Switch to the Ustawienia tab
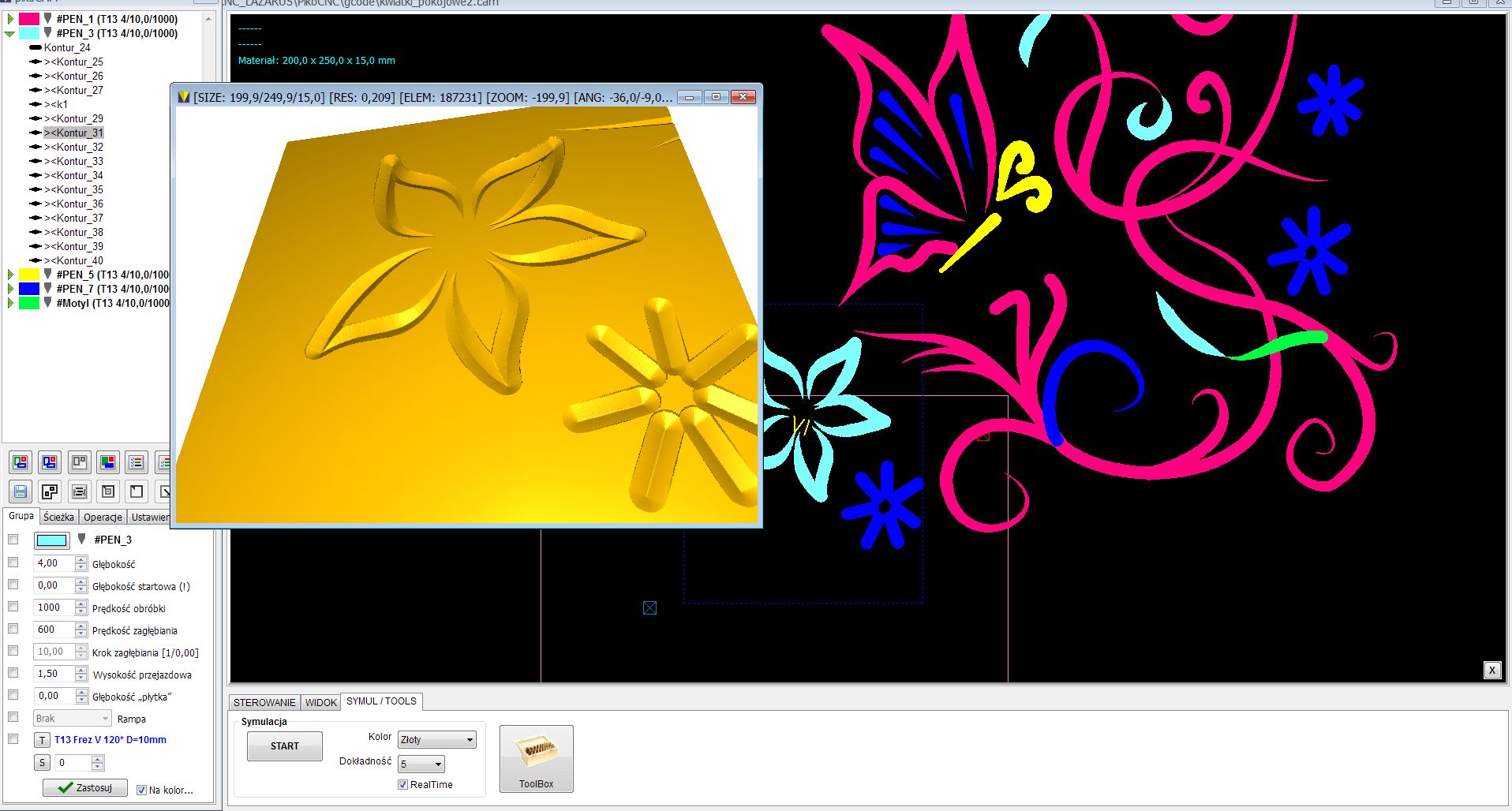This screenshot has height=811, width=1512. (x=150, y=517)
